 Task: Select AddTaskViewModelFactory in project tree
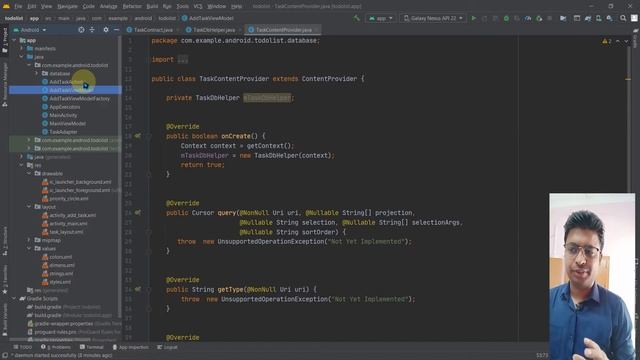tap(79, 98)
